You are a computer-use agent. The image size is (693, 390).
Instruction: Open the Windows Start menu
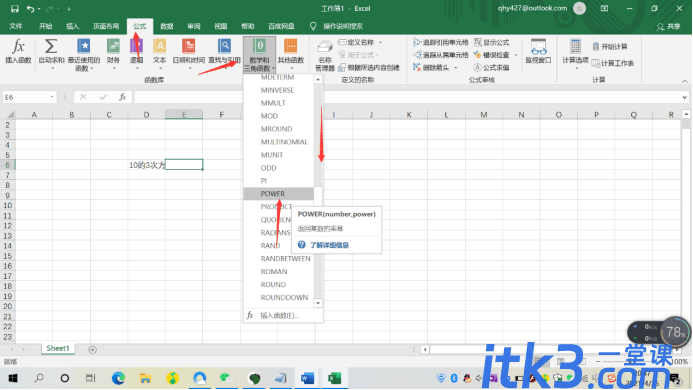click(13, 378)
